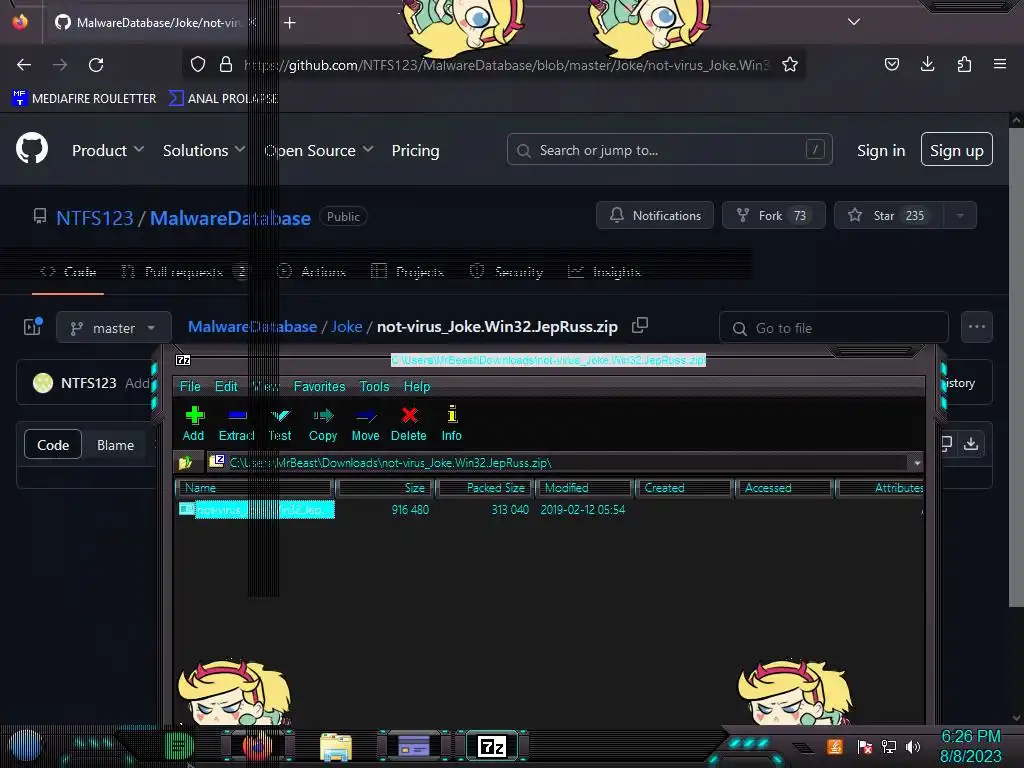
Task: Open NTFS123 owner link
Action: 95,217
